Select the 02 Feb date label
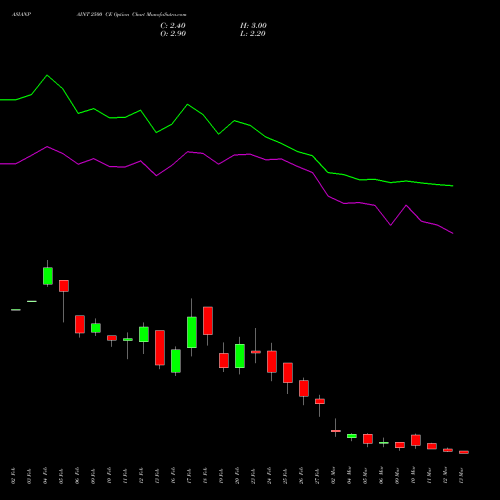Viewport: 500px width, 500px height. pyautogui.click(x=13, y=476)
